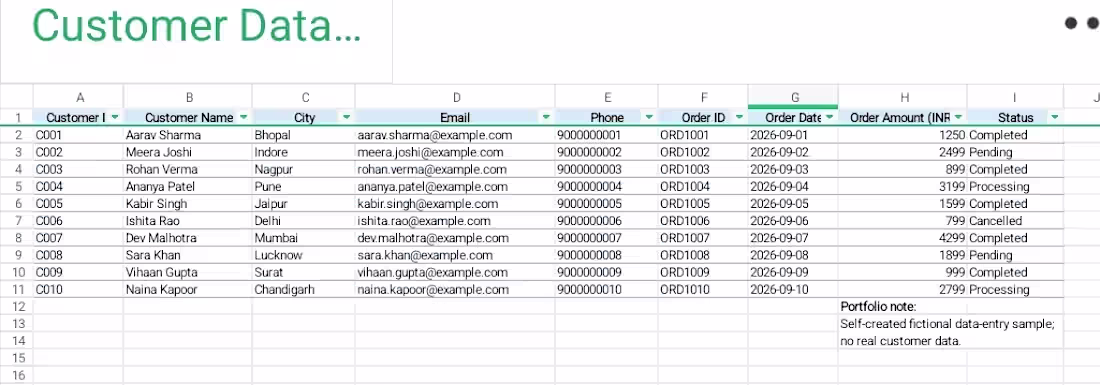Select column F header
The image size is (1100, 385).
point(703,97)
